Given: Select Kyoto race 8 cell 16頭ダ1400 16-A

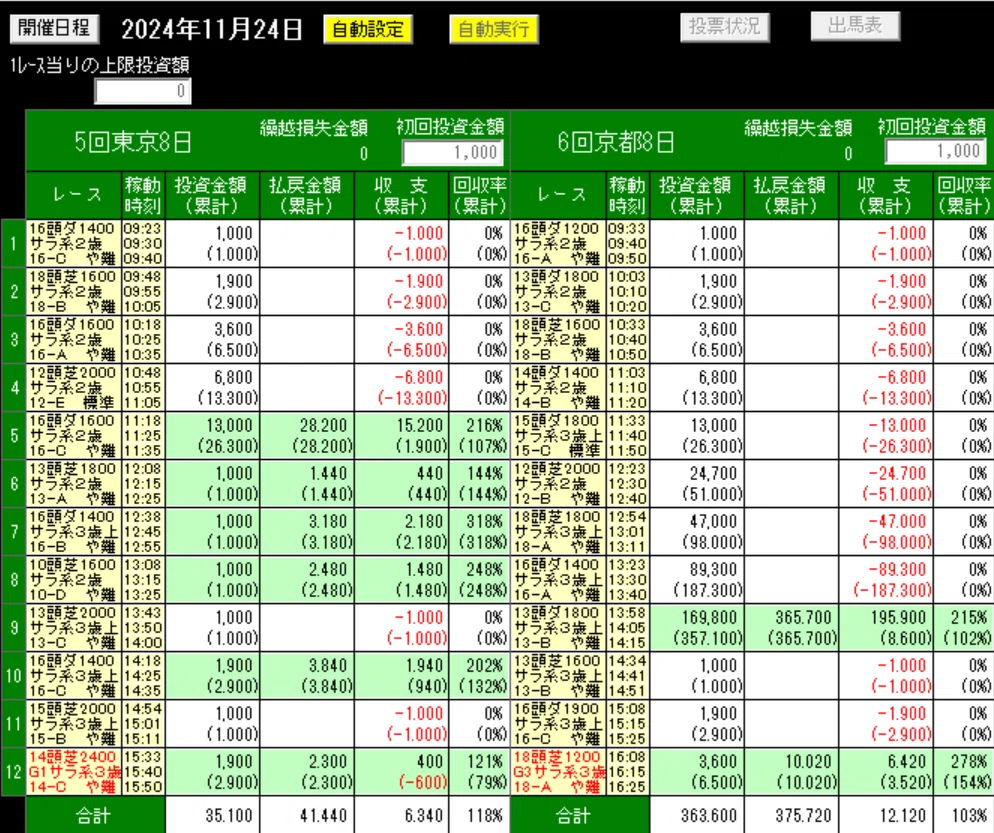Looking at the screenshot, I should [558, 579].
